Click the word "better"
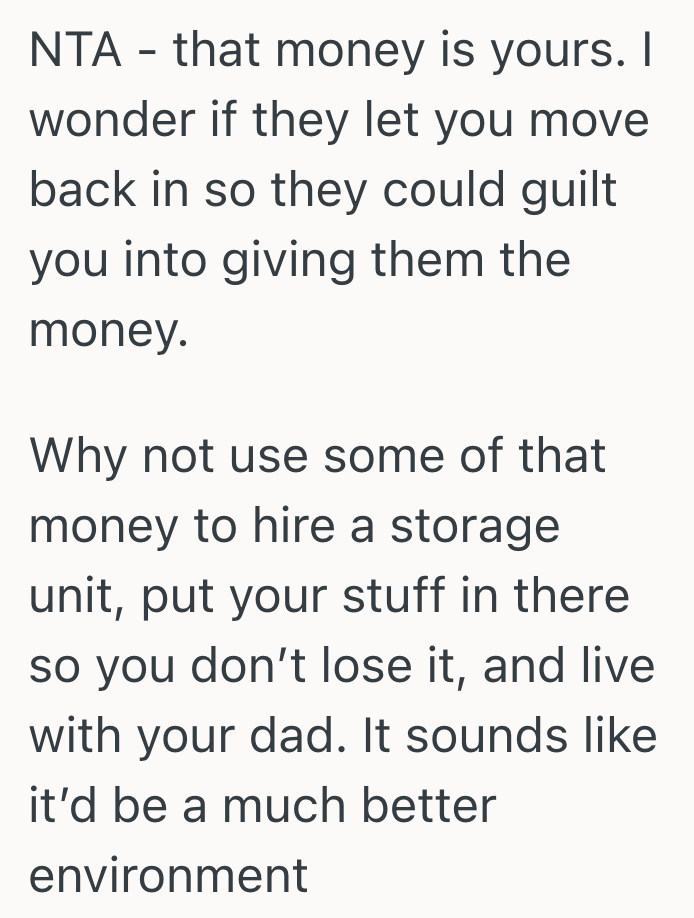Screen dimensions: 694x918 coord(433,806)
